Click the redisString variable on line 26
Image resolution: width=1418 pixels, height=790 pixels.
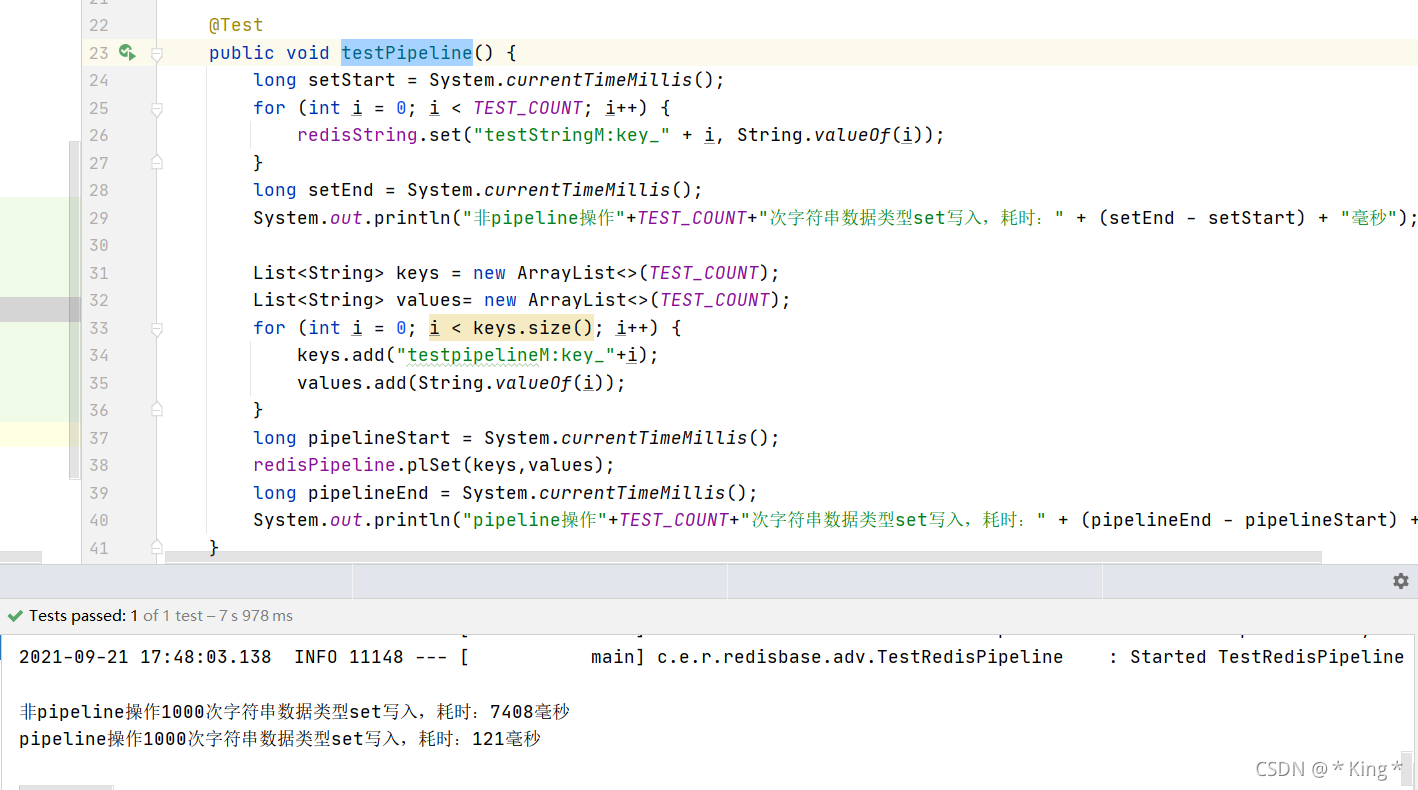(x=357, y=135)
